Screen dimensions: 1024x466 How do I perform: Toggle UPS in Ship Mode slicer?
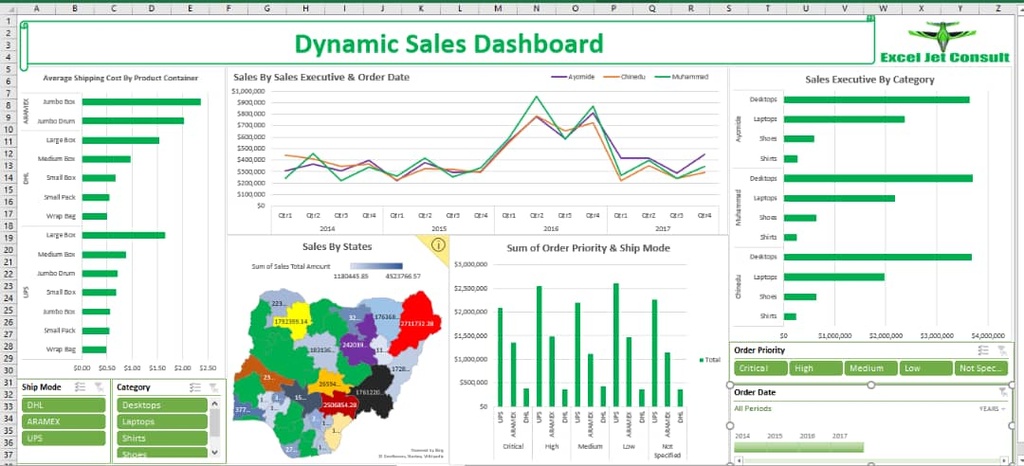coord(63,438)
